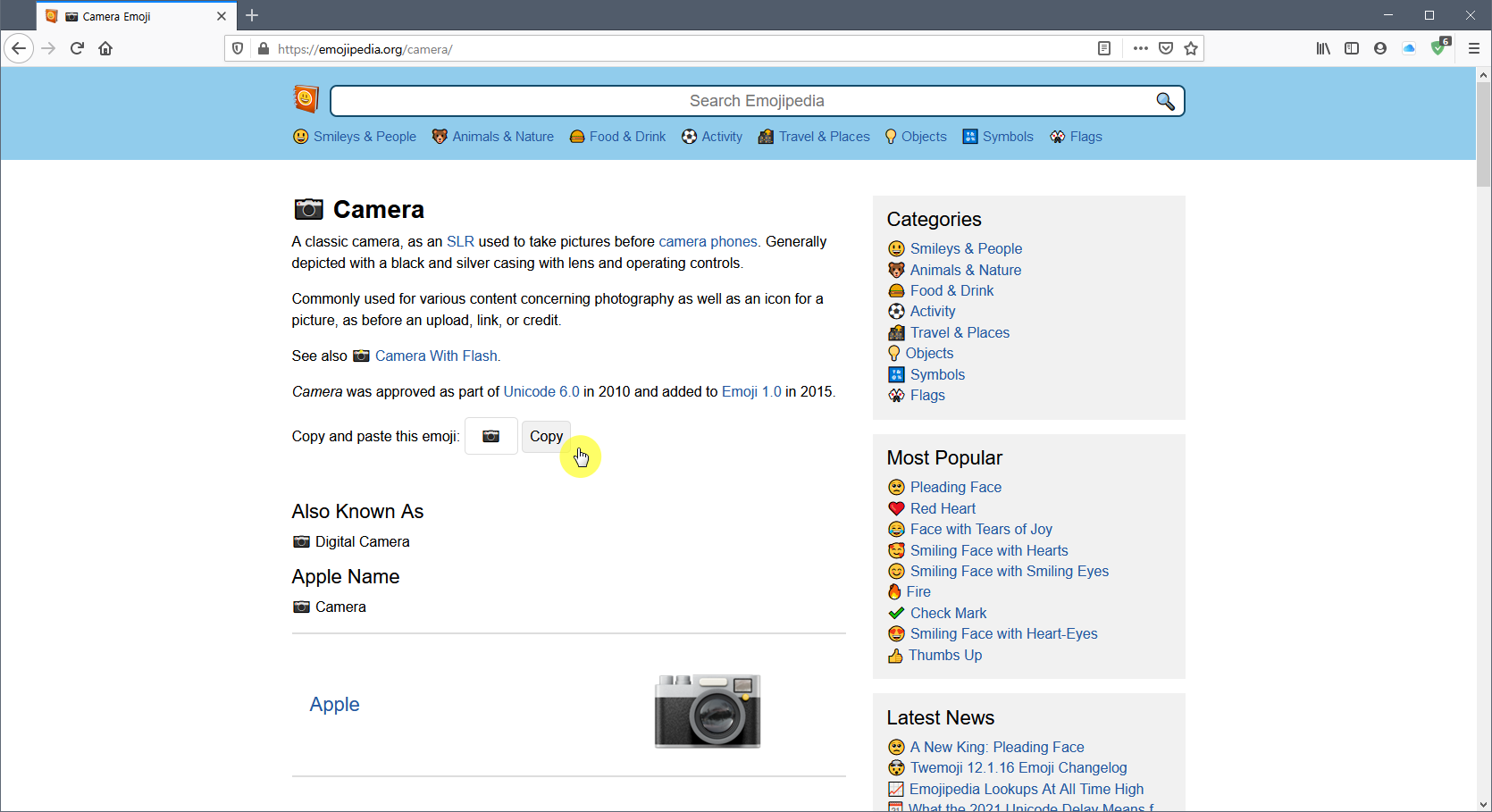Open Food & Drink in Categories sidebar
This screenshot has width=1492, height=812.
[951, 290]
